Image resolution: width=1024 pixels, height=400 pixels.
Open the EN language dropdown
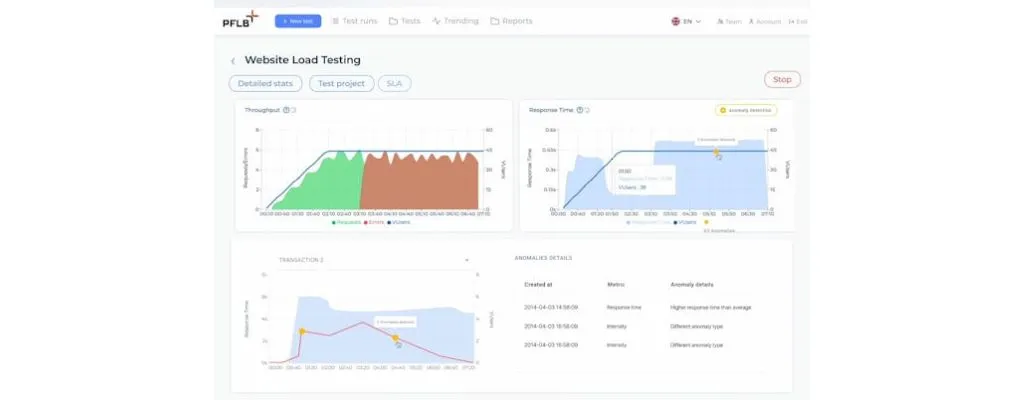[692, 21]
